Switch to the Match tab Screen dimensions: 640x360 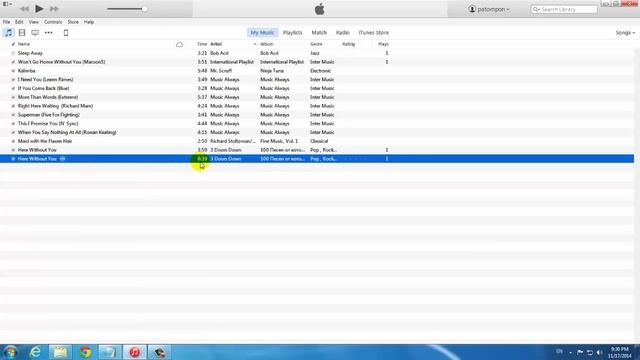[319, 33]
